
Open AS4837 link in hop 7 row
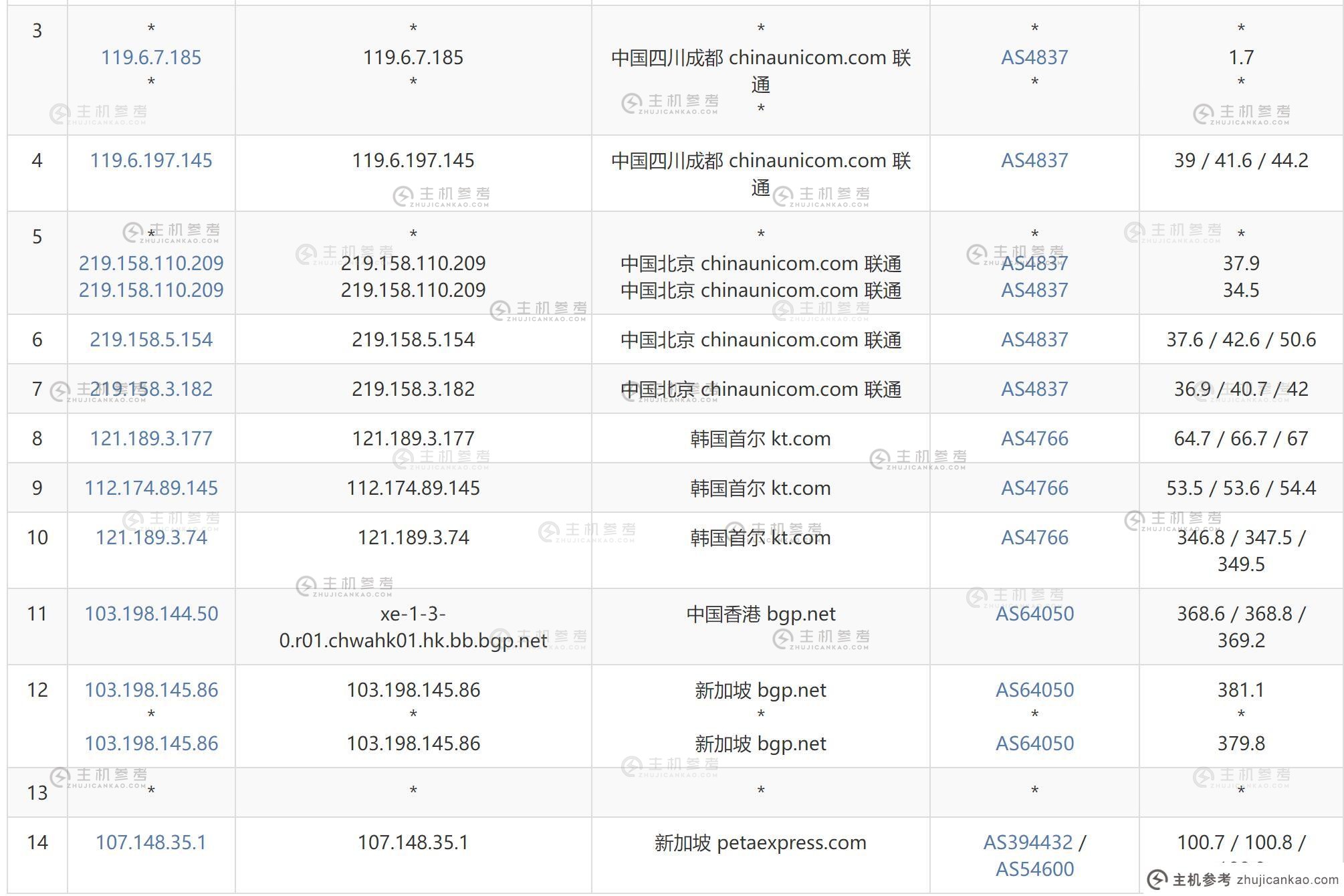point(1034,389)
